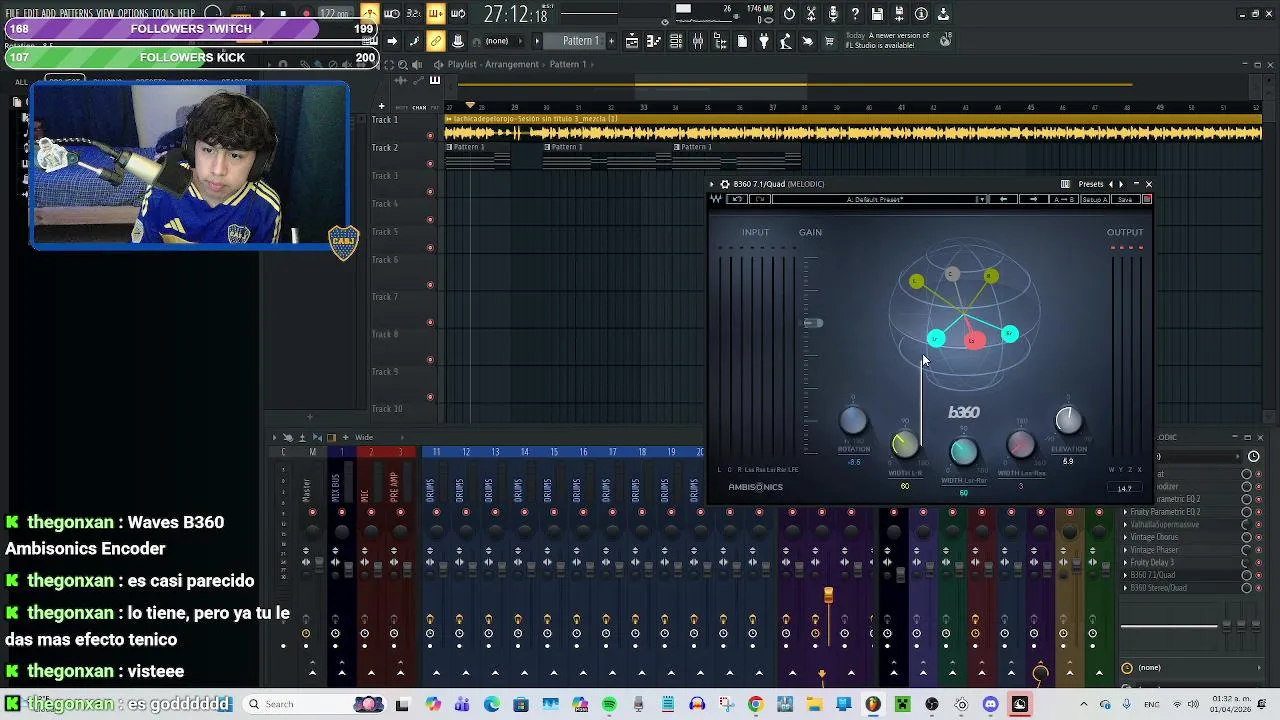
Task: Open the shopping cart content library
Action: click(829, 41)
